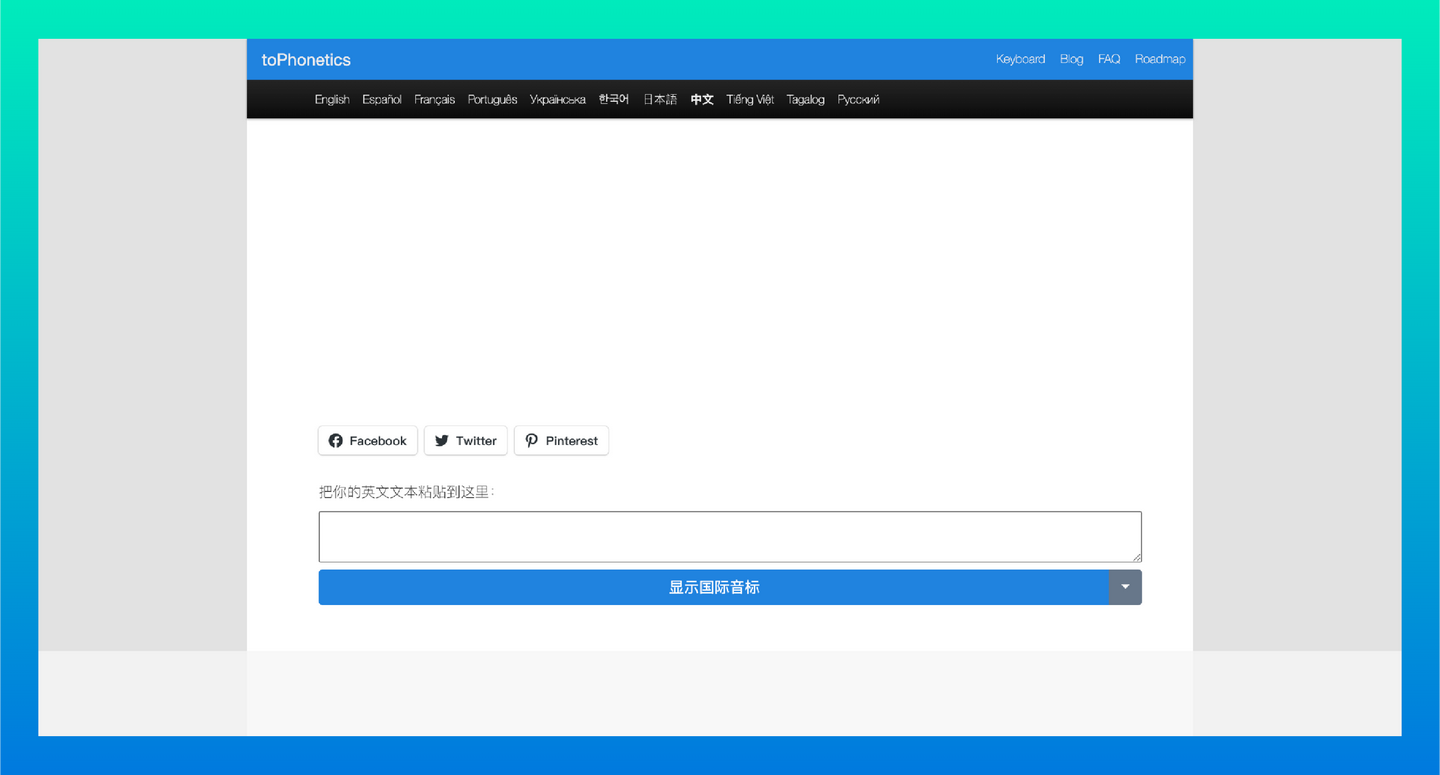Select the Tiếng Việt language
The image size is (1440, 775).
[x=749, y=99]
